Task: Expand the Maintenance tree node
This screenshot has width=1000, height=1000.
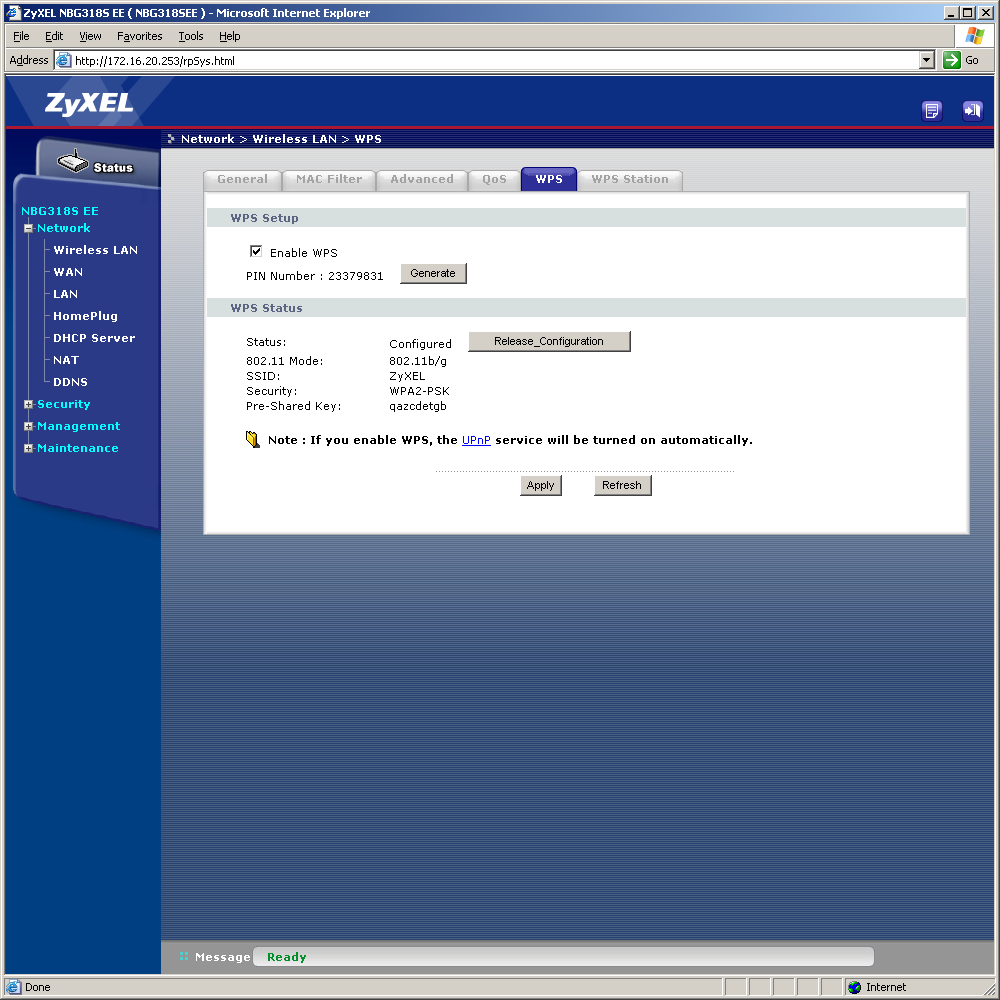Action: tap(28, 448)
